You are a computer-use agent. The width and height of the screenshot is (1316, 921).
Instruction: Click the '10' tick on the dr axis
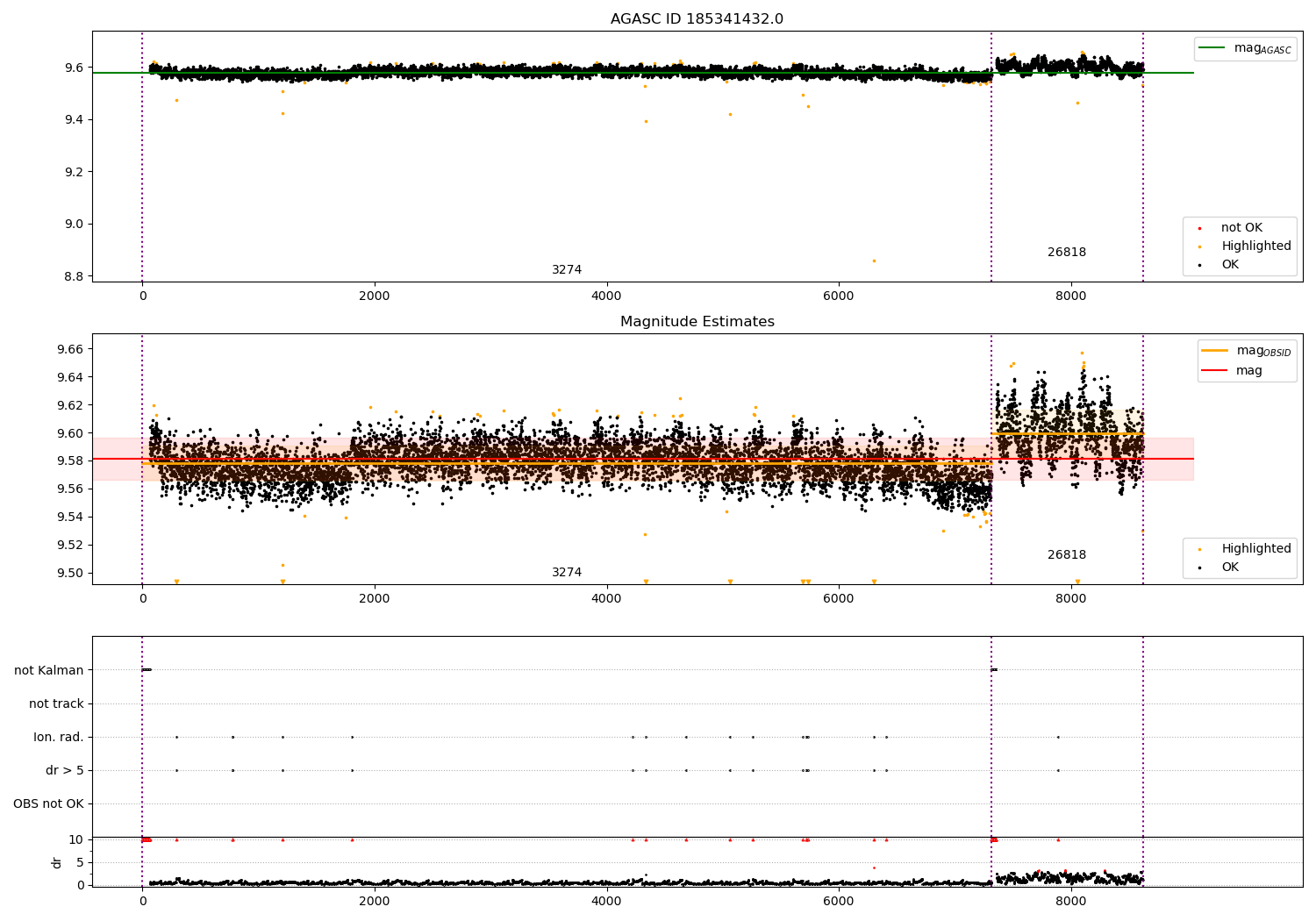coord(75,840)
